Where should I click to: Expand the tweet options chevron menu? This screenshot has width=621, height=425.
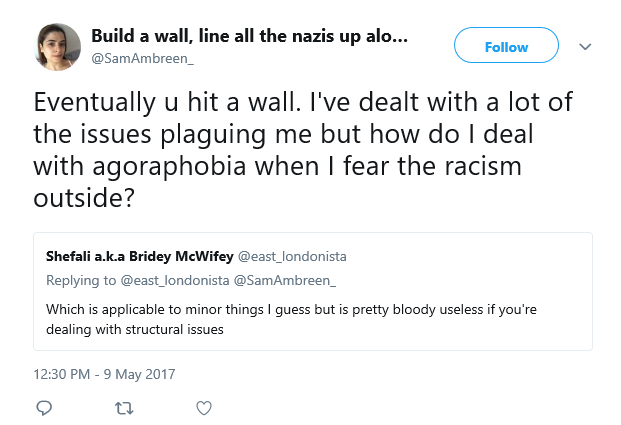[585, 47]
